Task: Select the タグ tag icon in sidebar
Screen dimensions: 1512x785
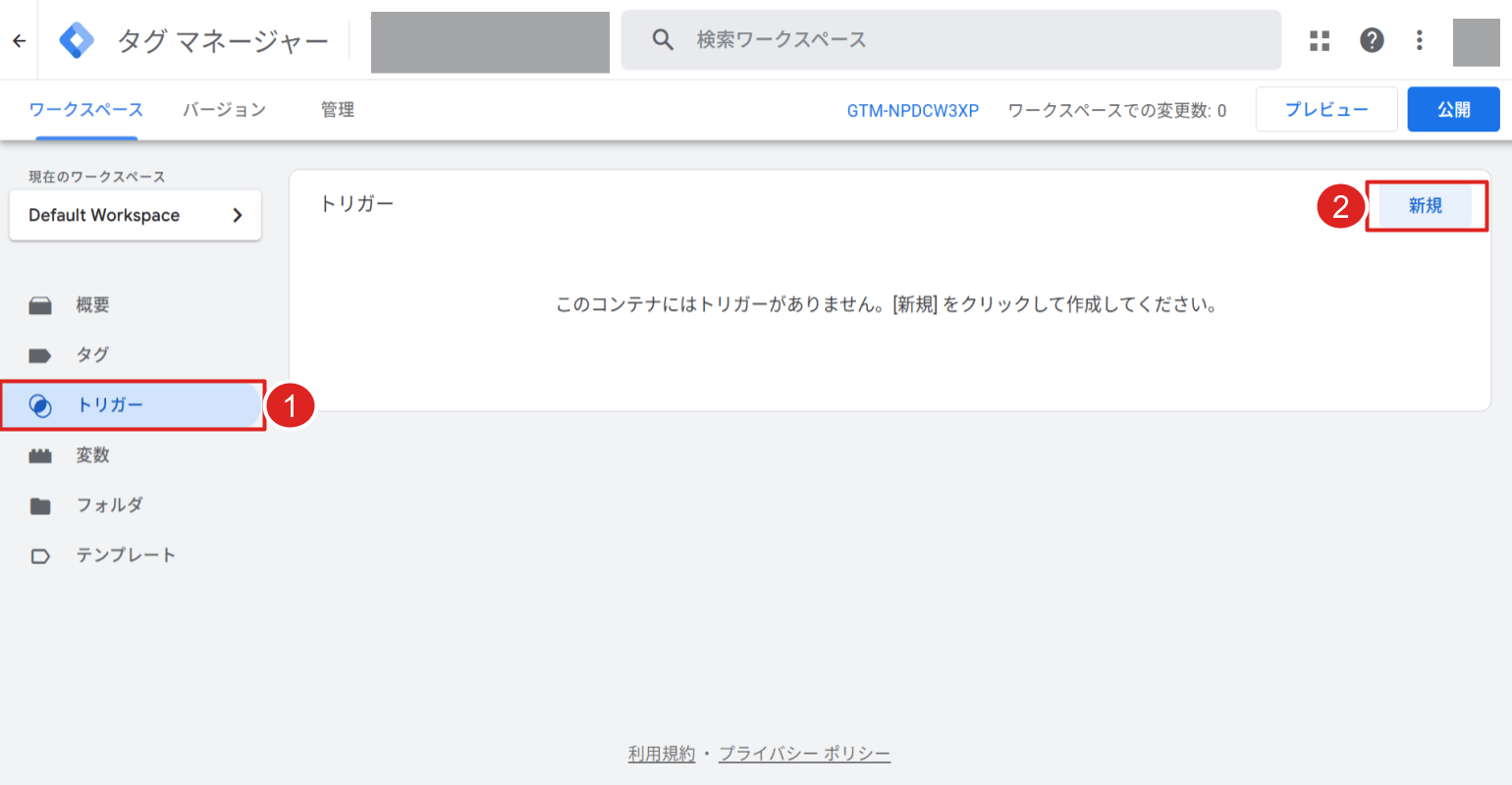Action: (x=40, y=354)
